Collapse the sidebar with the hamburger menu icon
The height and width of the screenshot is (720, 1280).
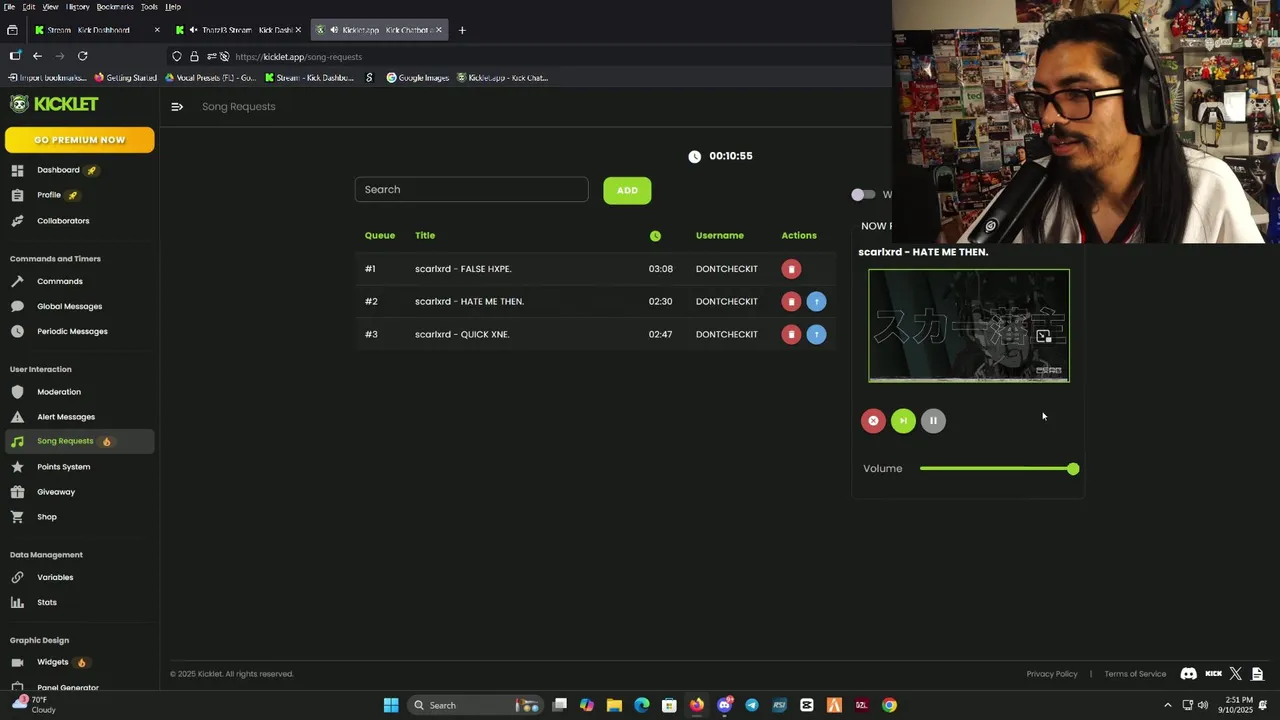177,107
